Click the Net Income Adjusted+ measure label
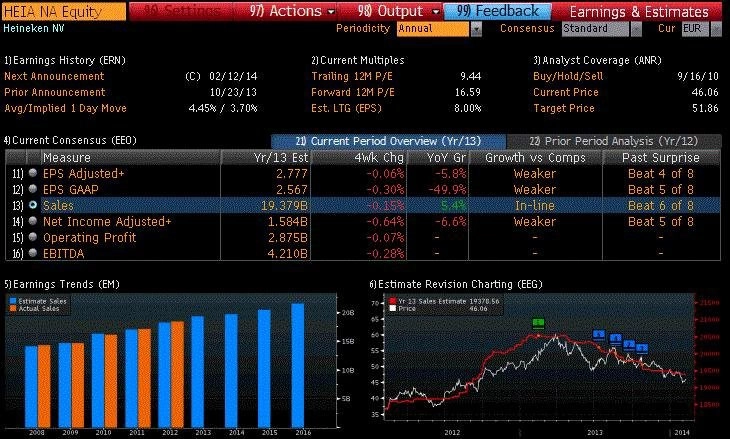The height and width of the screenshot is (439, 730). [107, 222]
